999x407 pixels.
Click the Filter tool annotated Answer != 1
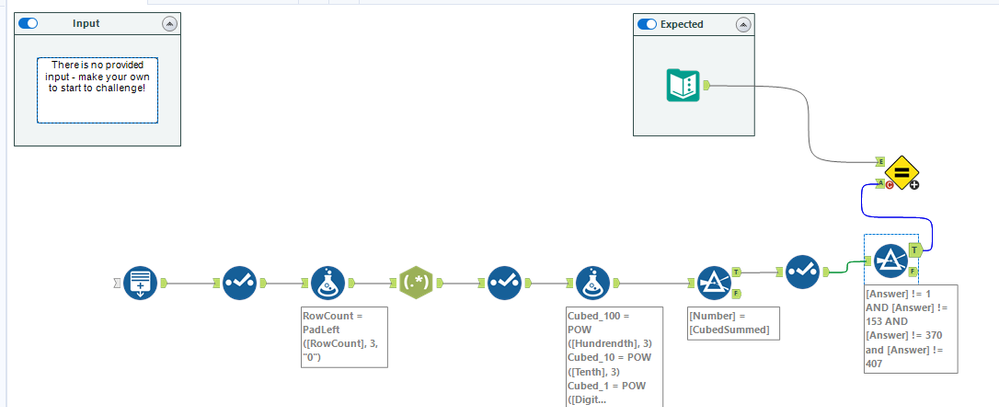(x=891, y=261)
